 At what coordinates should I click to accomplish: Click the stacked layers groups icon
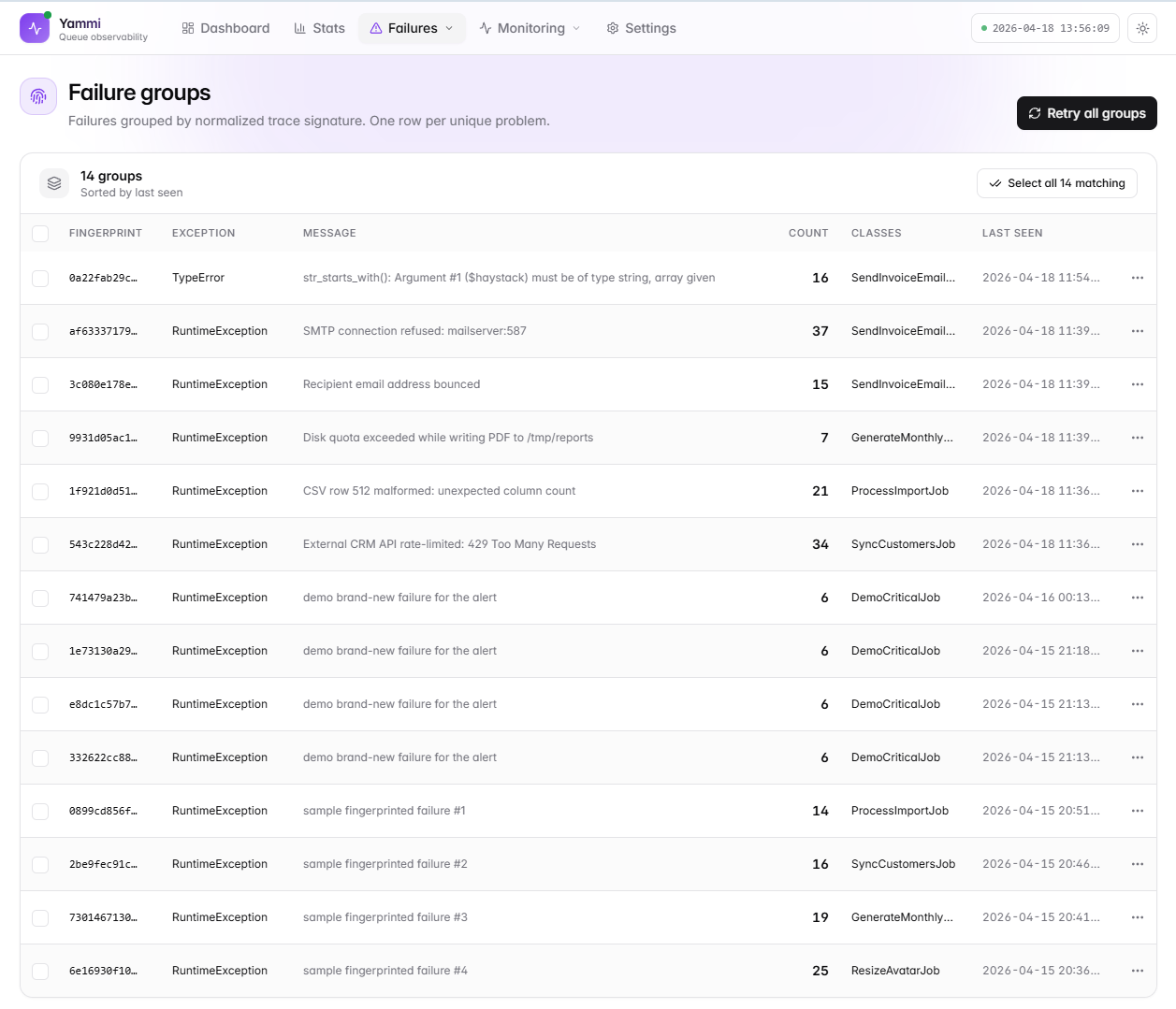54,183
